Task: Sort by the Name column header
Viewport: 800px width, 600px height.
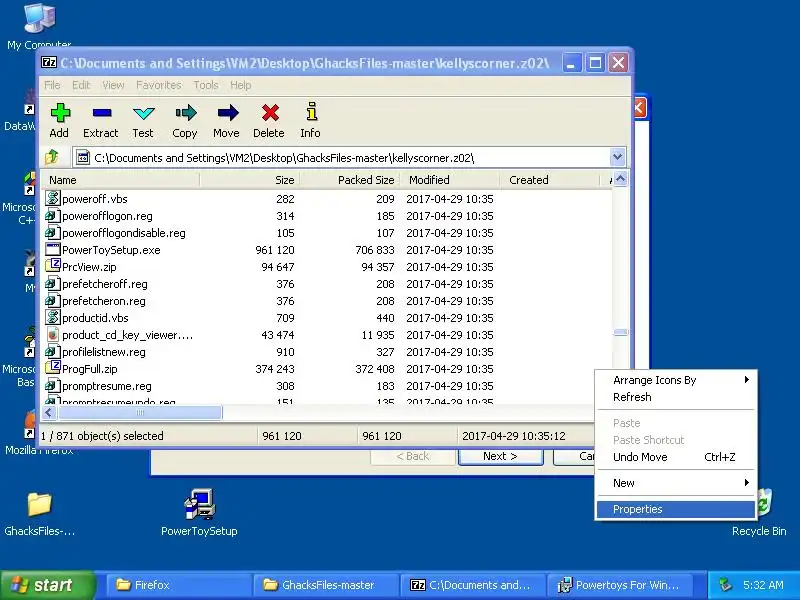Action: 121,180
